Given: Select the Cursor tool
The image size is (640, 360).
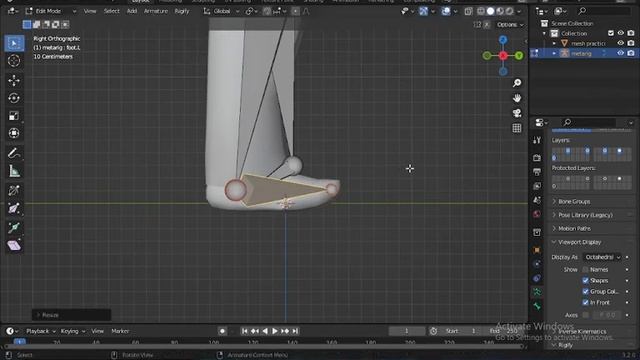Looking at the screenshot, I should pyautogui.click(x=14, y=61).
